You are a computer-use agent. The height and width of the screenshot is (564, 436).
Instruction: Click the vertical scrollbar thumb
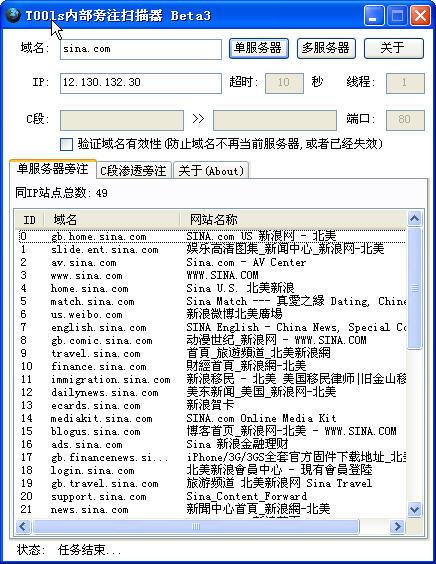[414, 288]
